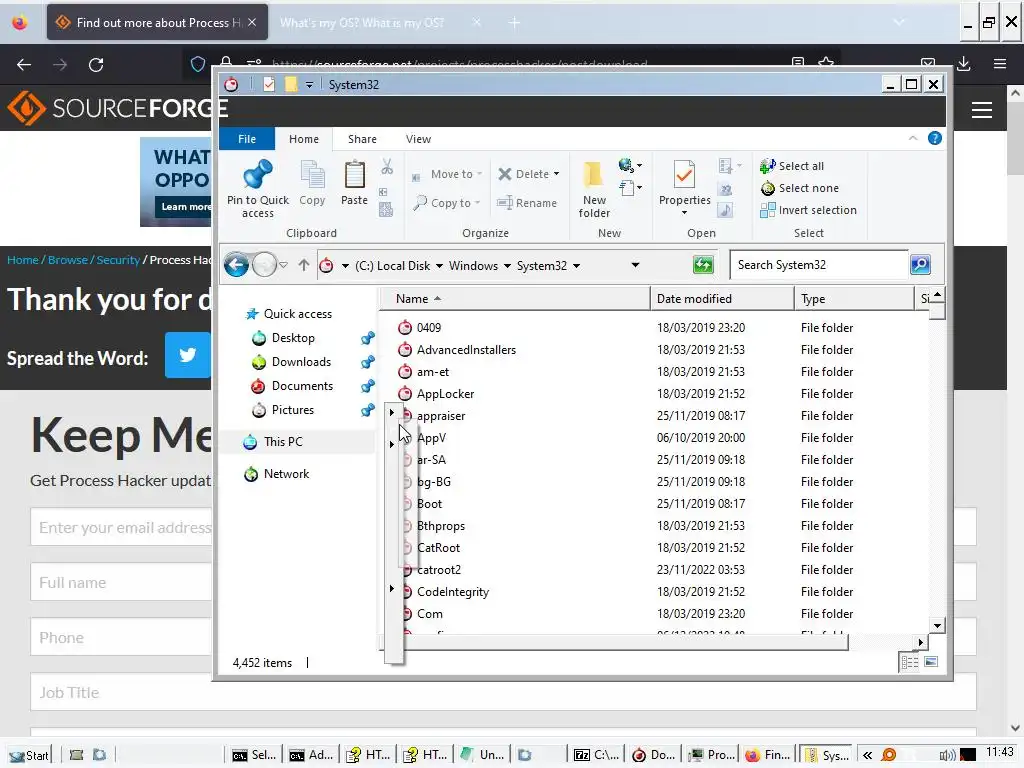Select Downloads in navigation pane
The width and height of the screenshot is (1024, 768).
(x=301, y=362)
